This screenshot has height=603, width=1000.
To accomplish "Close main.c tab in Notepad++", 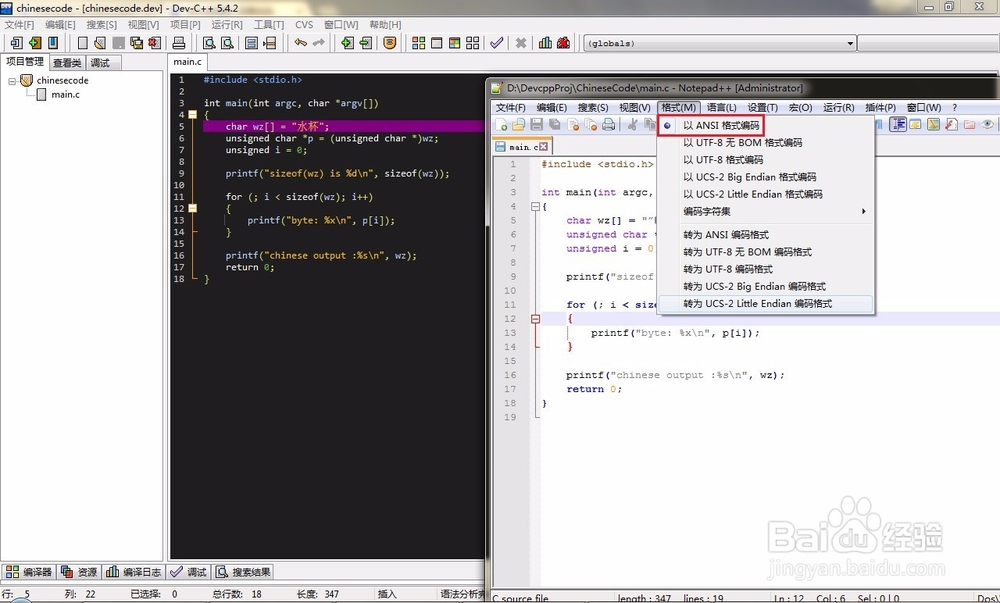I will 543,147.
